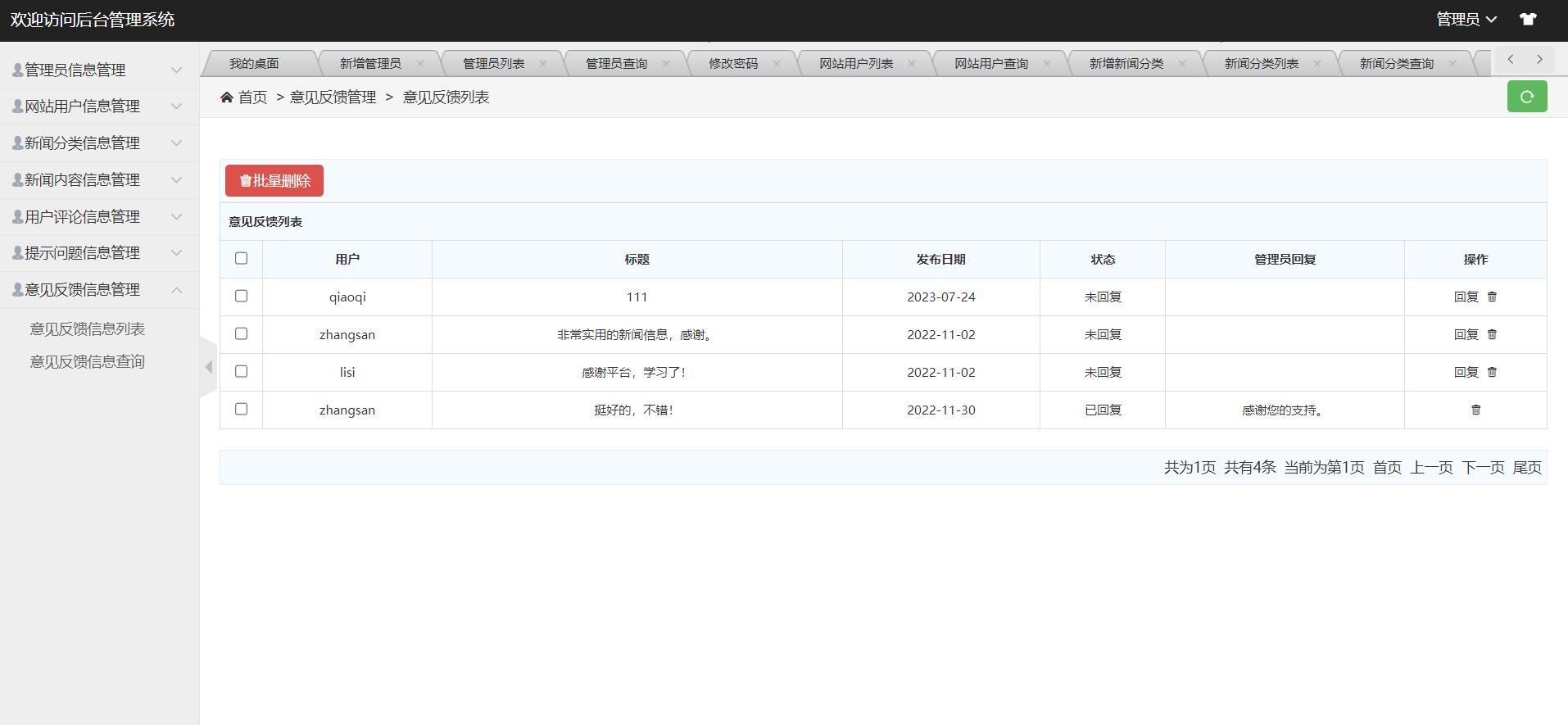Switch to 网站用户列表 tab
Image resolution: width=1568 pixels, height=725 pixels.
856,63
